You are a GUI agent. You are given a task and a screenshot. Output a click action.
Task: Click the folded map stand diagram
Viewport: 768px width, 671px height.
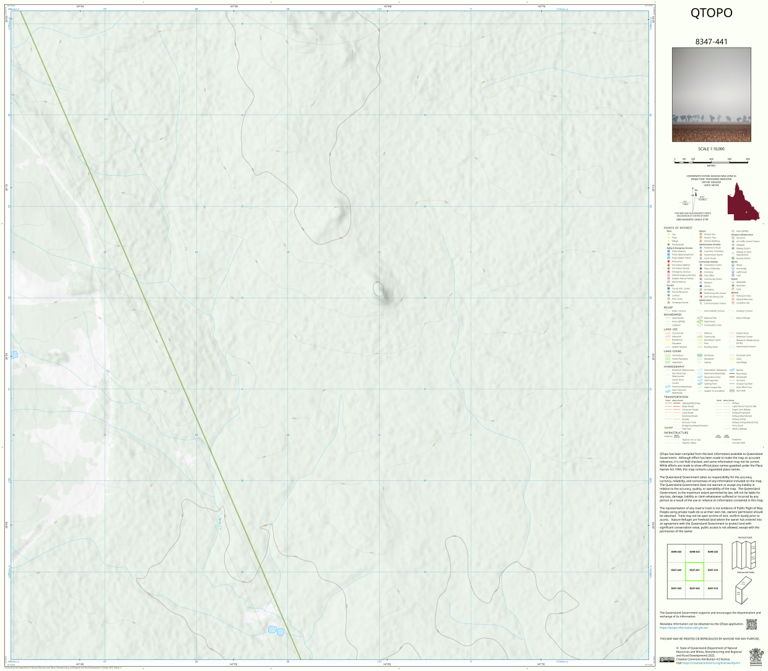(744, 589)
